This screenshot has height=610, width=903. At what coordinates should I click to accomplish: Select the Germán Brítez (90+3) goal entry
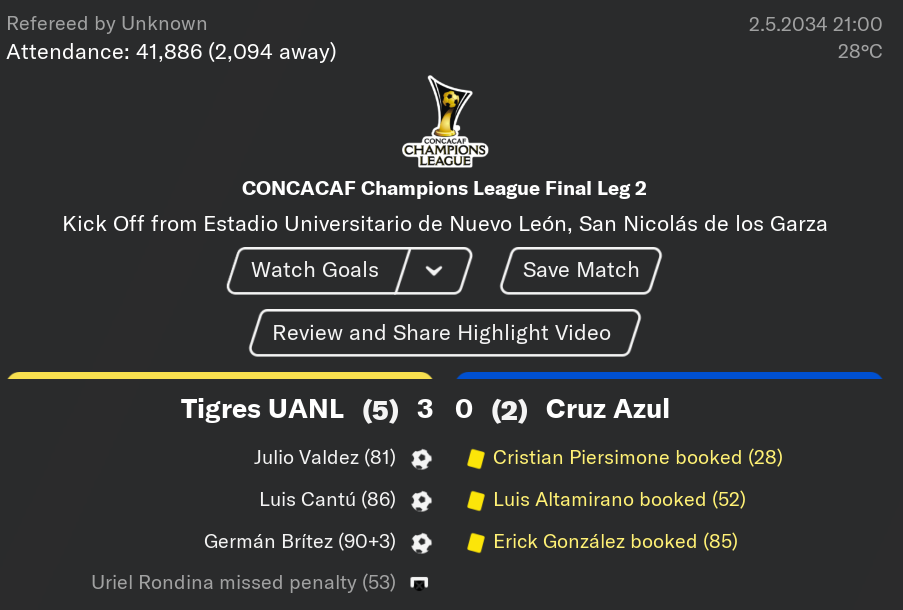click(300, 541)
